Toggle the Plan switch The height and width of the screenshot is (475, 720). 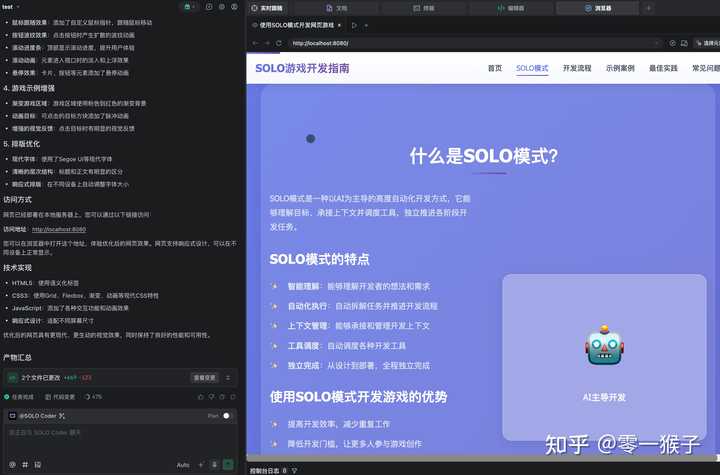[x=225, y=416]
